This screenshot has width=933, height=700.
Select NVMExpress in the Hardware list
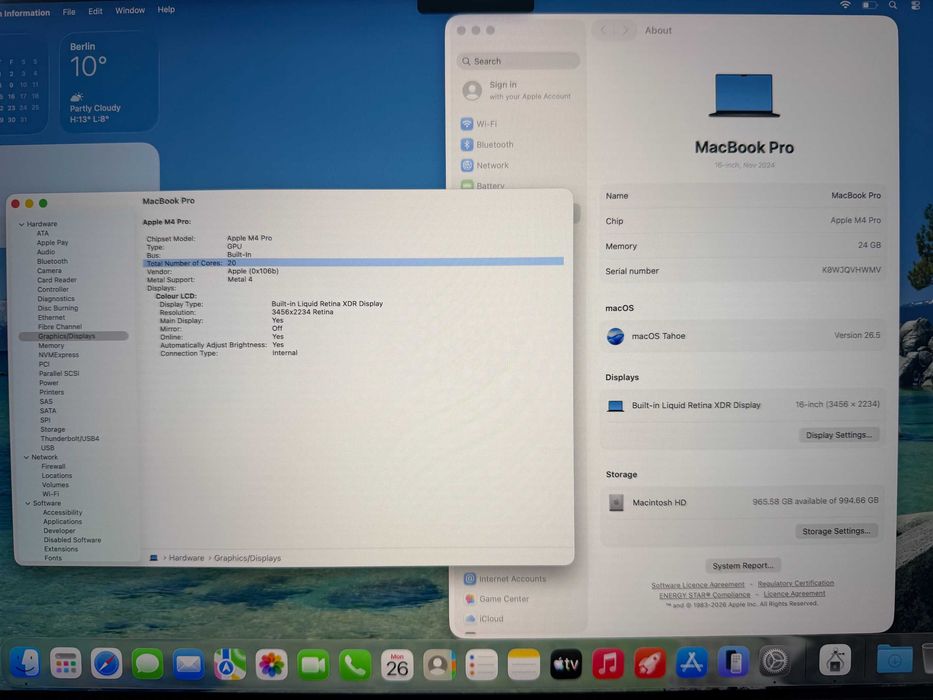point(58,355)
